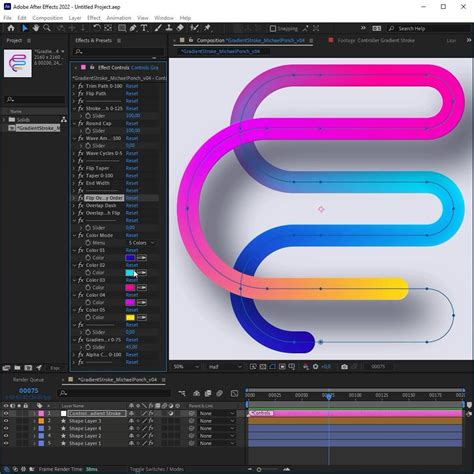The height and width of the screenshot is (474, 474).
Task: Expand the Flip Path effect
Action: click(74, 94)
